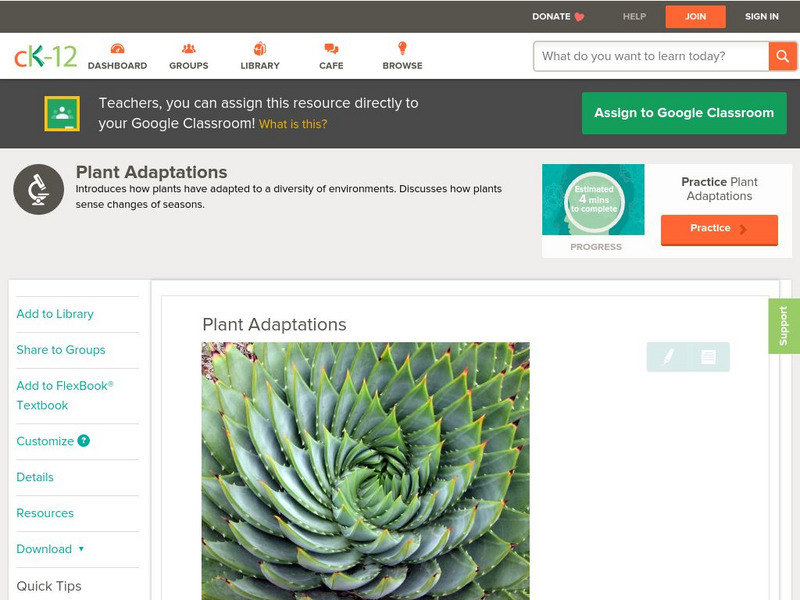
Task: Click the spiral aloe plant image
Action: [x=366, y=471]
